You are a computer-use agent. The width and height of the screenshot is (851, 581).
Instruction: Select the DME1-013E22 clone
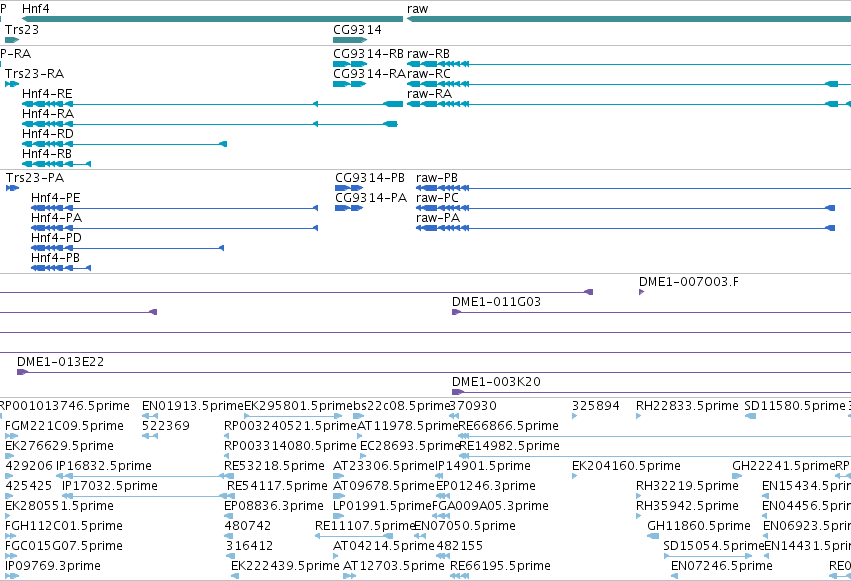[434, 372]
